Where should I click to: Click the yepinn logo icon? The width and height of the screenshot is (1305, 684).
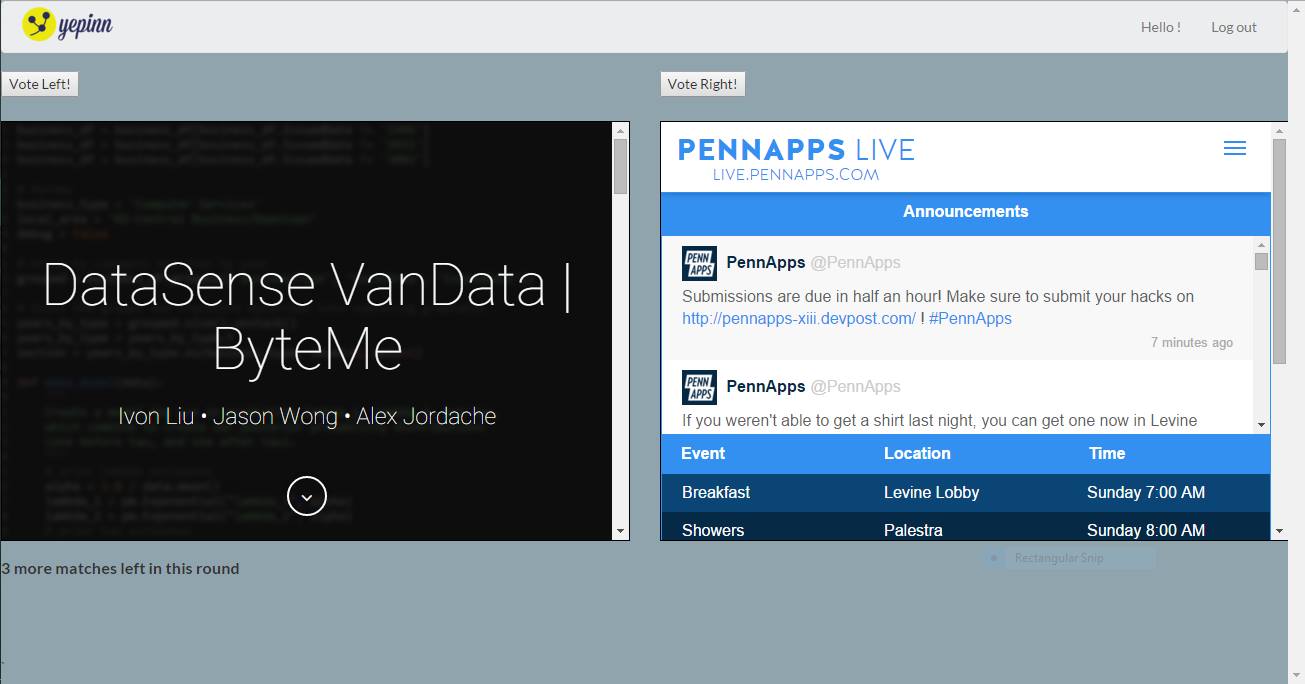[x=38, y=25]
